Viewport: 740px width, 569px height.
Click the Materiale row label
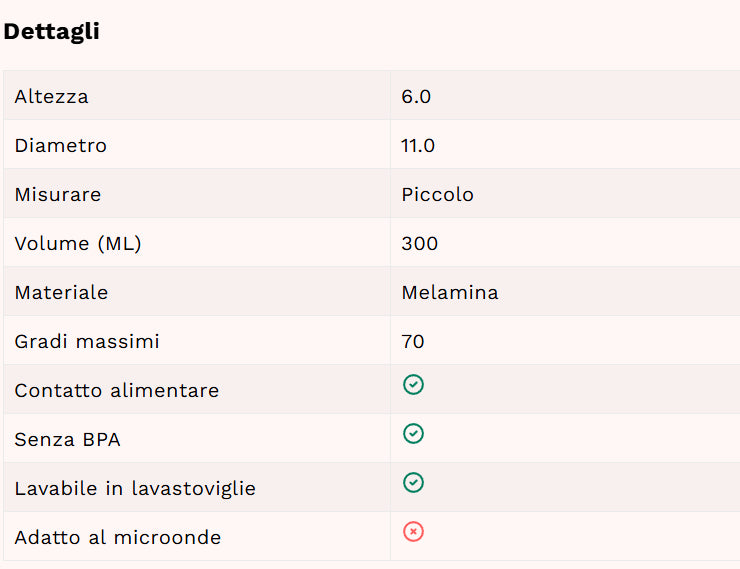pyautogui.click(x=61, y=293)
